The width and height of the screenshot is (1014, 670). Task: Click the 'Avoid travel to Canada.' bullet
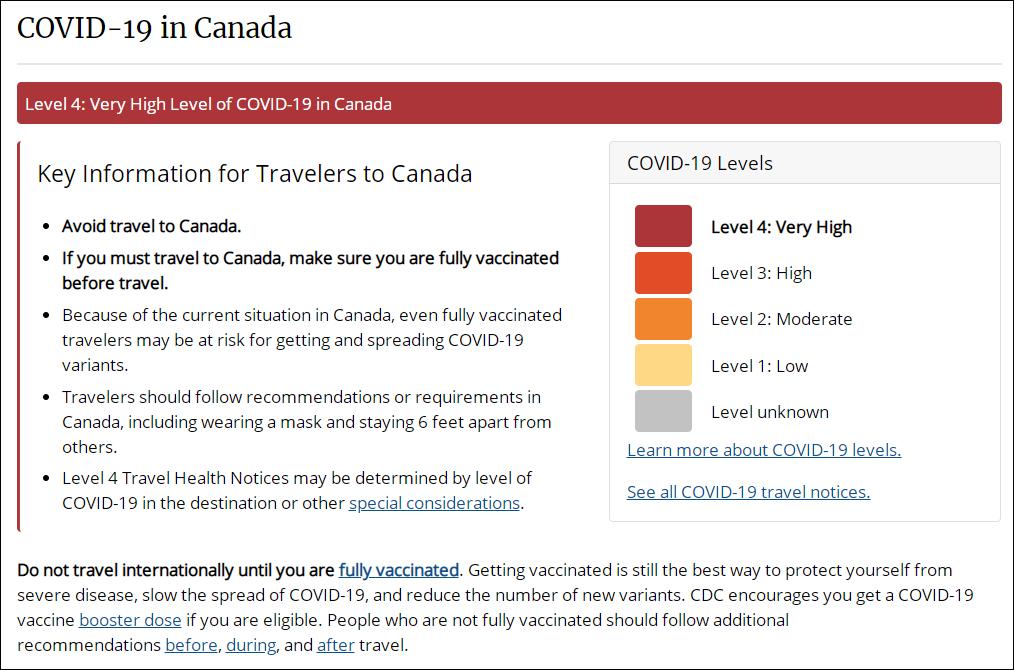pos(151,226)
